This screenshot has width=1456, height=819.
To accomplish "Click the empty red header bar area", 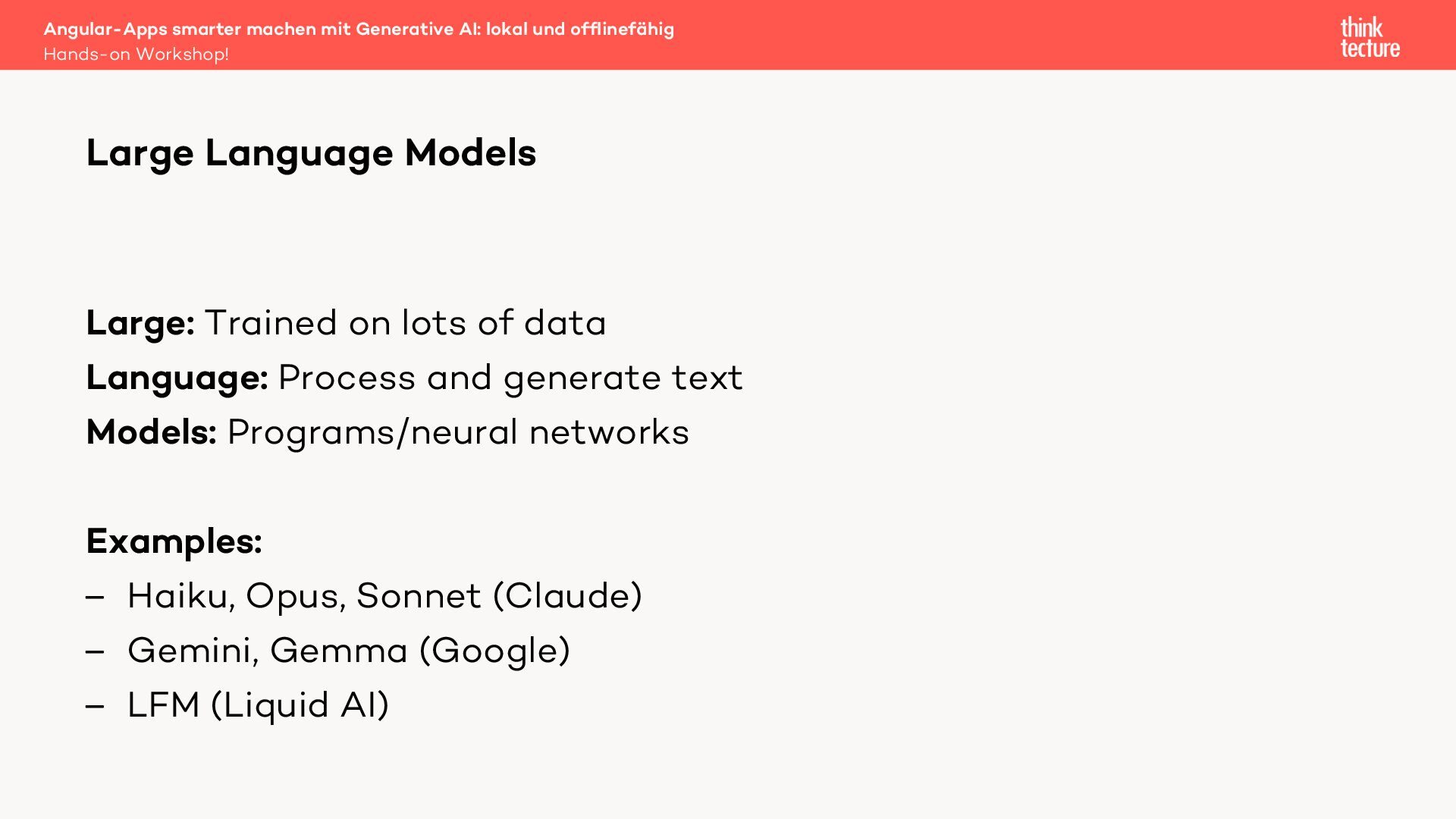I will tap(986, 35).
